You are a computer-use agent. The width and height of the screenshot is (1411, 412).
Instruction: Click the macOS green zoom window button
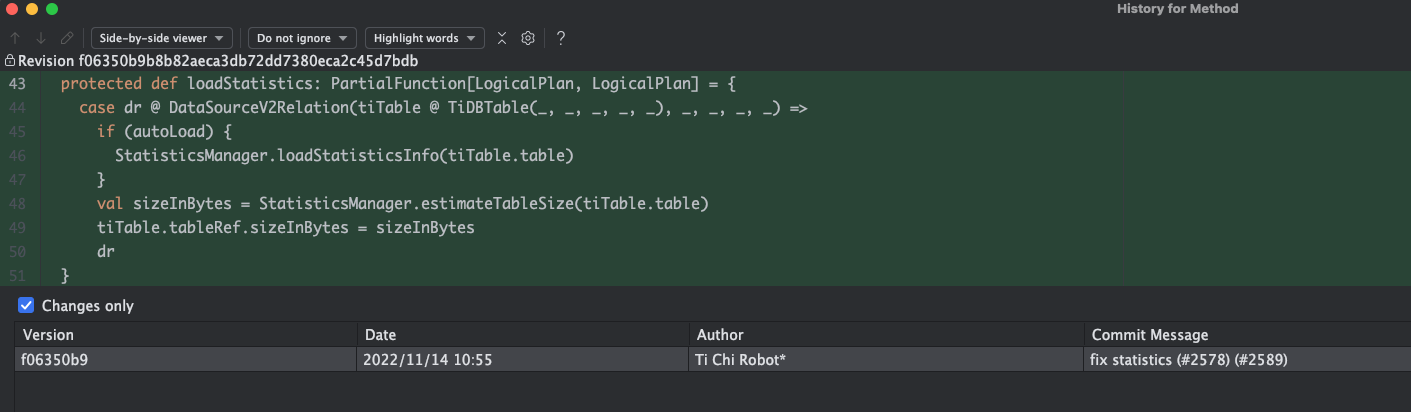[52, 9]
